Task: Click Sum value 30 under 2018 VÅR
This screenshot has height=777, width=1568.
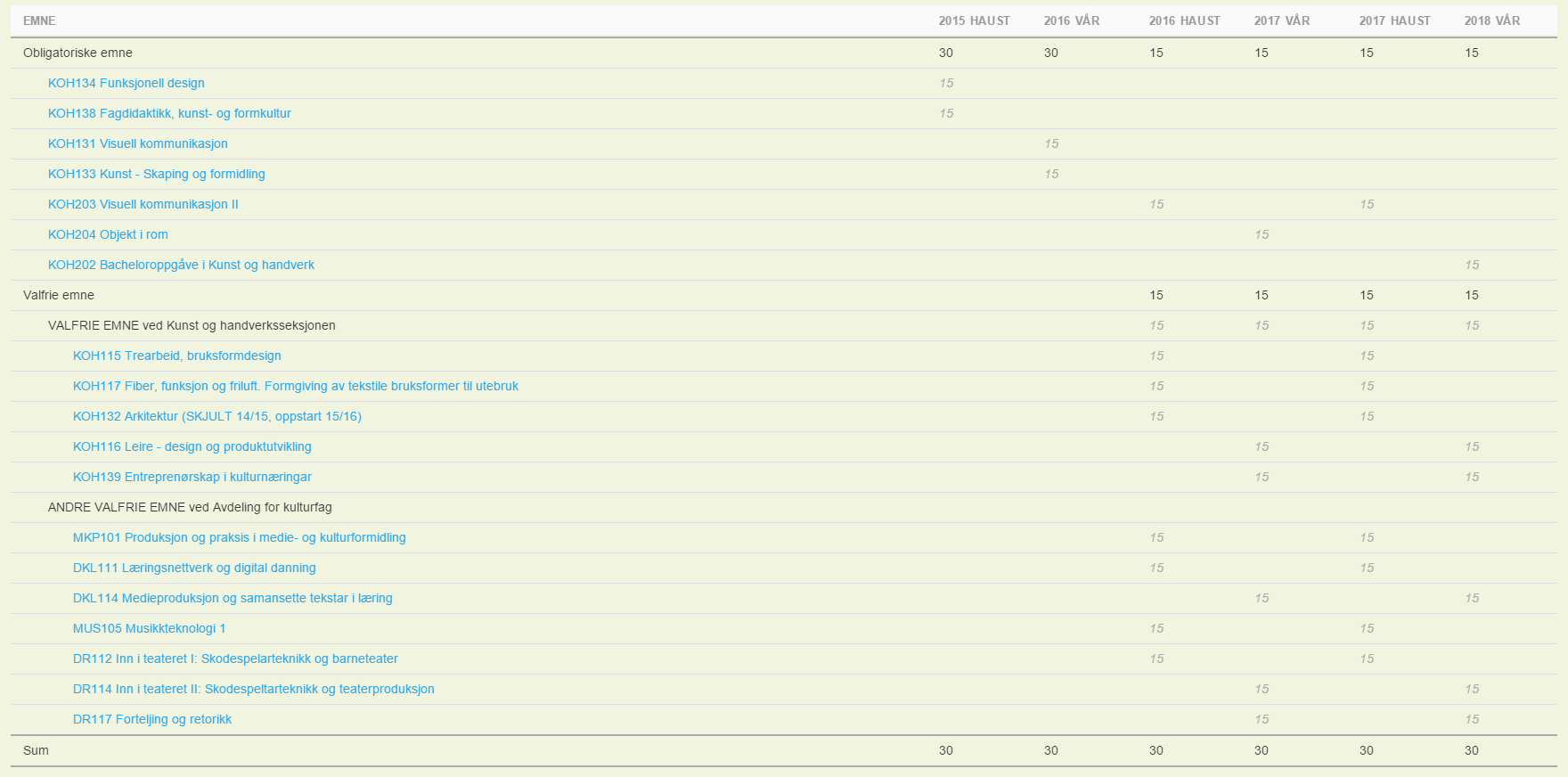Action: 1472,750
